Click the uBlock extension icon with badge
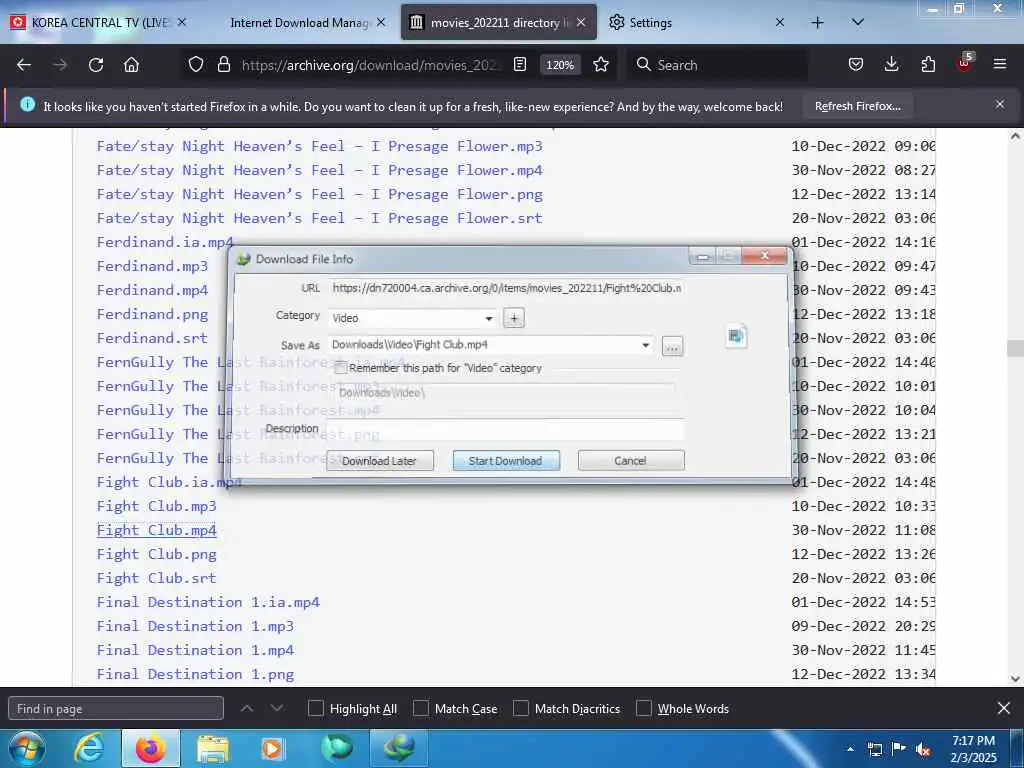 (965, 63)
